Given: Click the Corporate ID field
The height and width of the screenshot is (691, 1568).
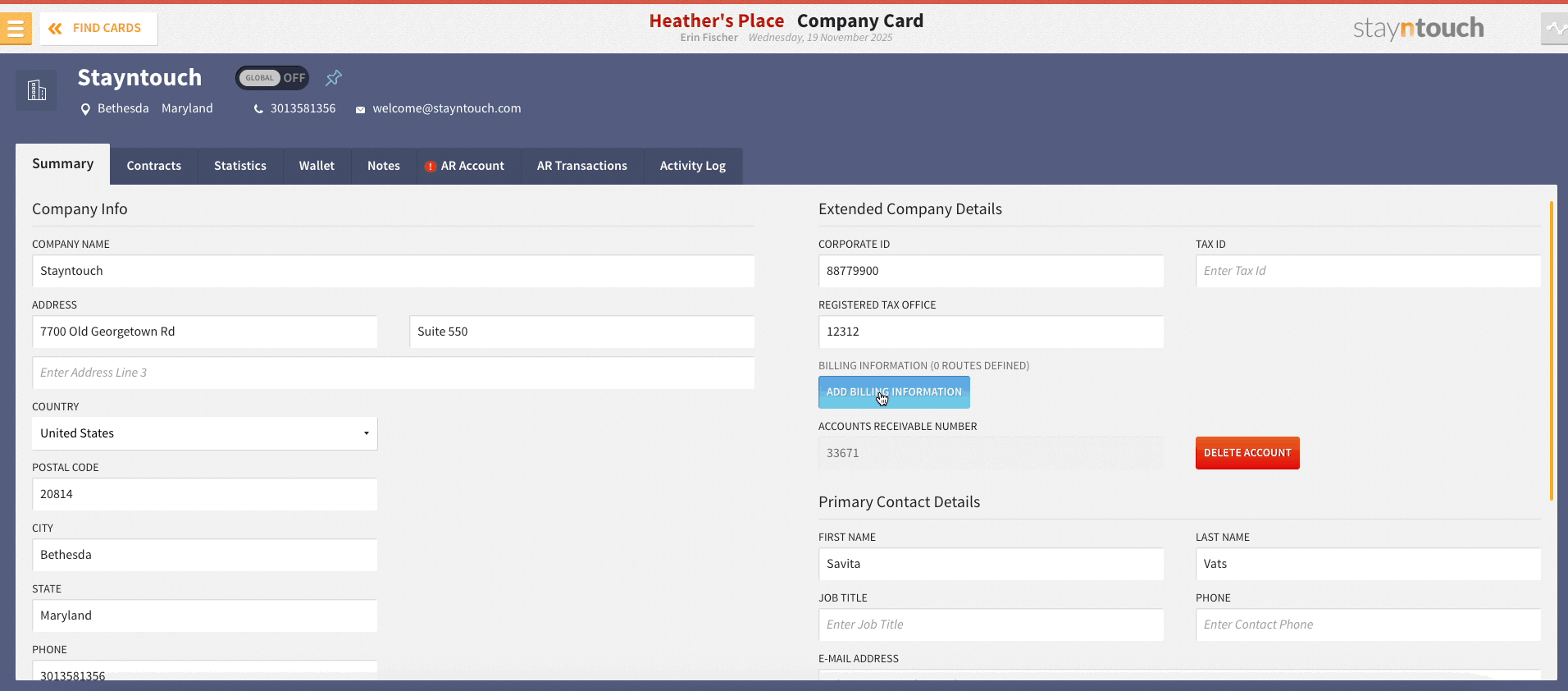Looking at the screenshot, I should [x=991, y=271].
